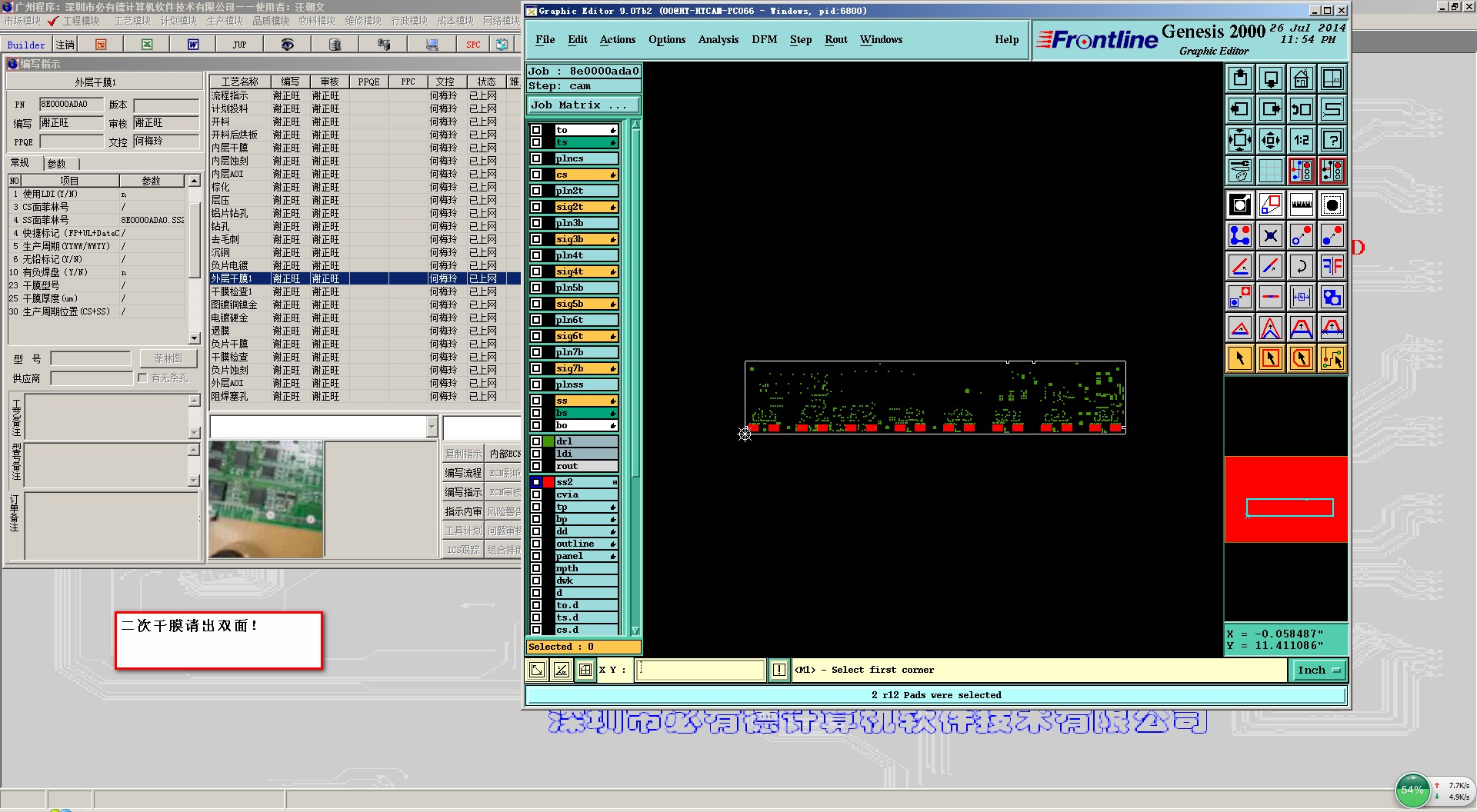Click the Excel icon in Builder toolbar
This screenshot has height=812, width=1477.
point(147,45)
